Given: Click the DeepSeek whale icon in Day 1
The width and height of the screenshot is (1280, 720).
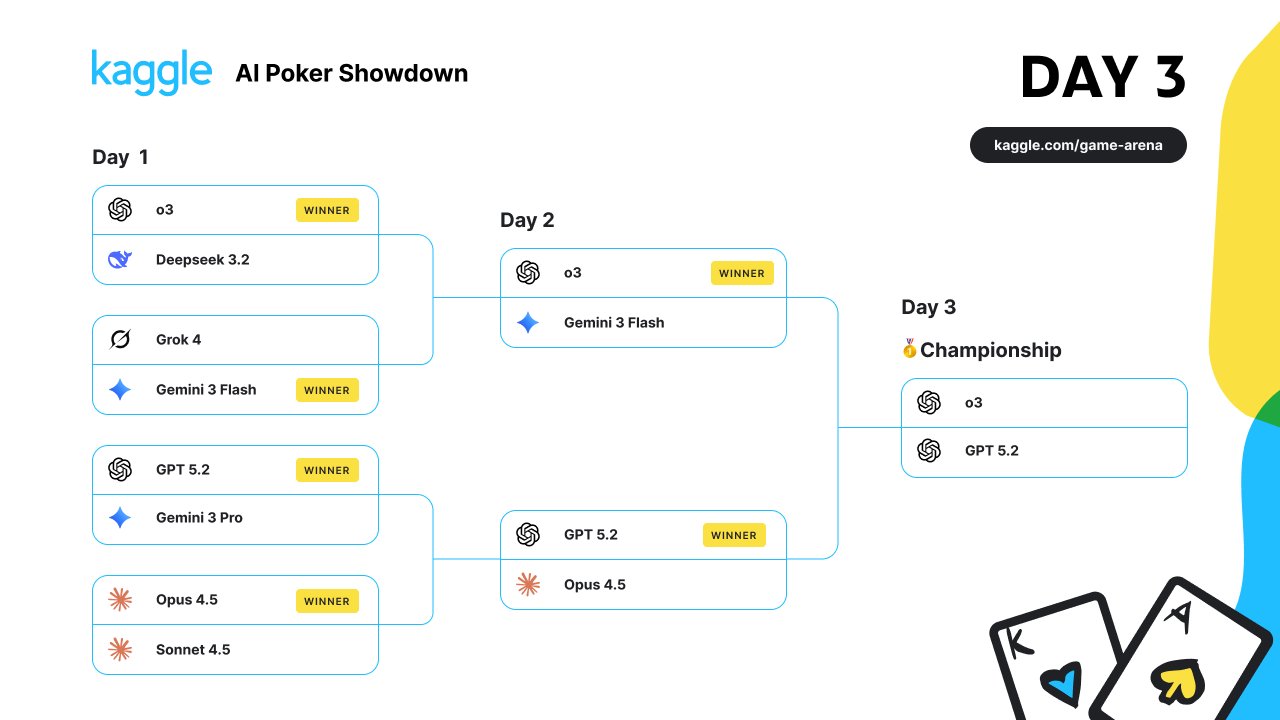Looking at the screenshot, I should [120, 260].
